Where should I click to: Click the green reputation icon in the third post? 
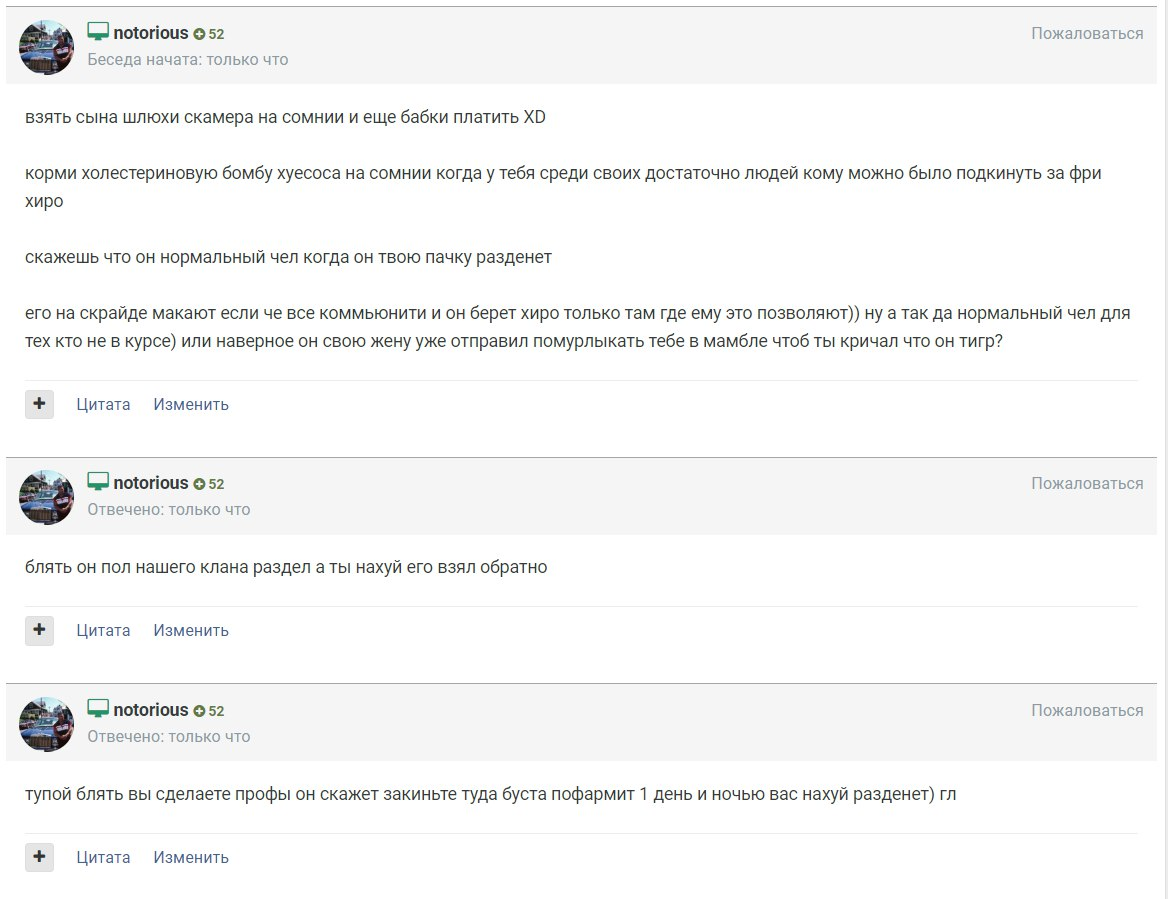199,711
